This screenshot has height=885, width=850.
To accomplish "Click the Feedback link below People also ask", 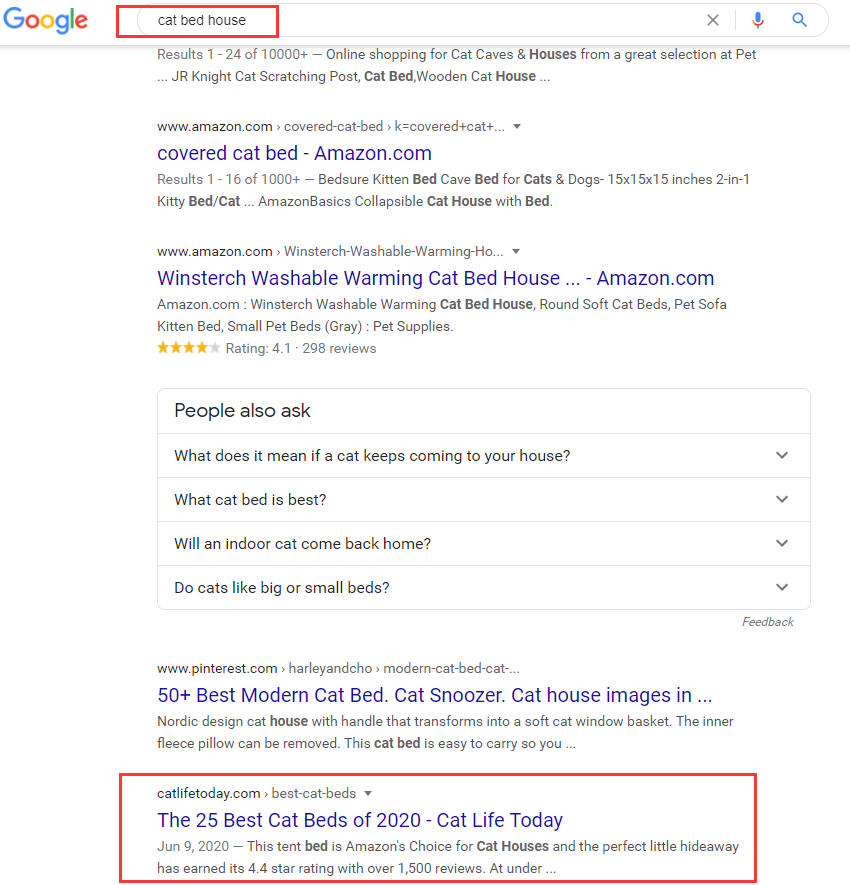I will (x=767, y=622).
